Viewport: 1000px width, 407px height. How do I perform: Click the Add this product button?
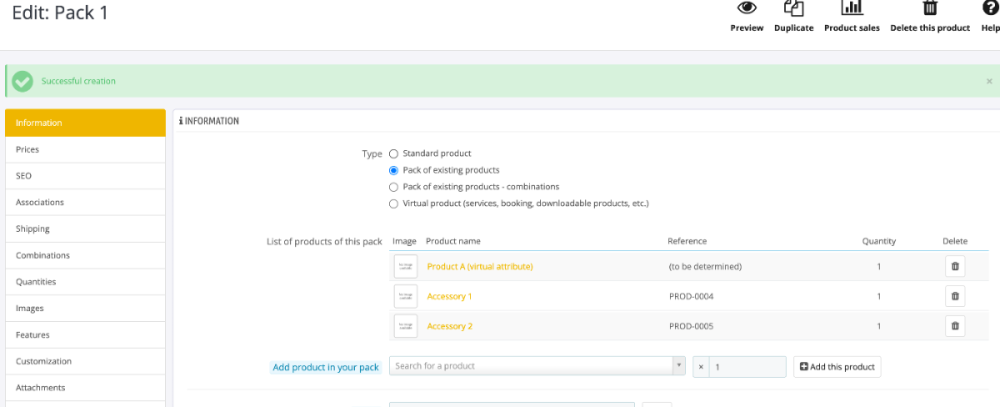[837, 367]
